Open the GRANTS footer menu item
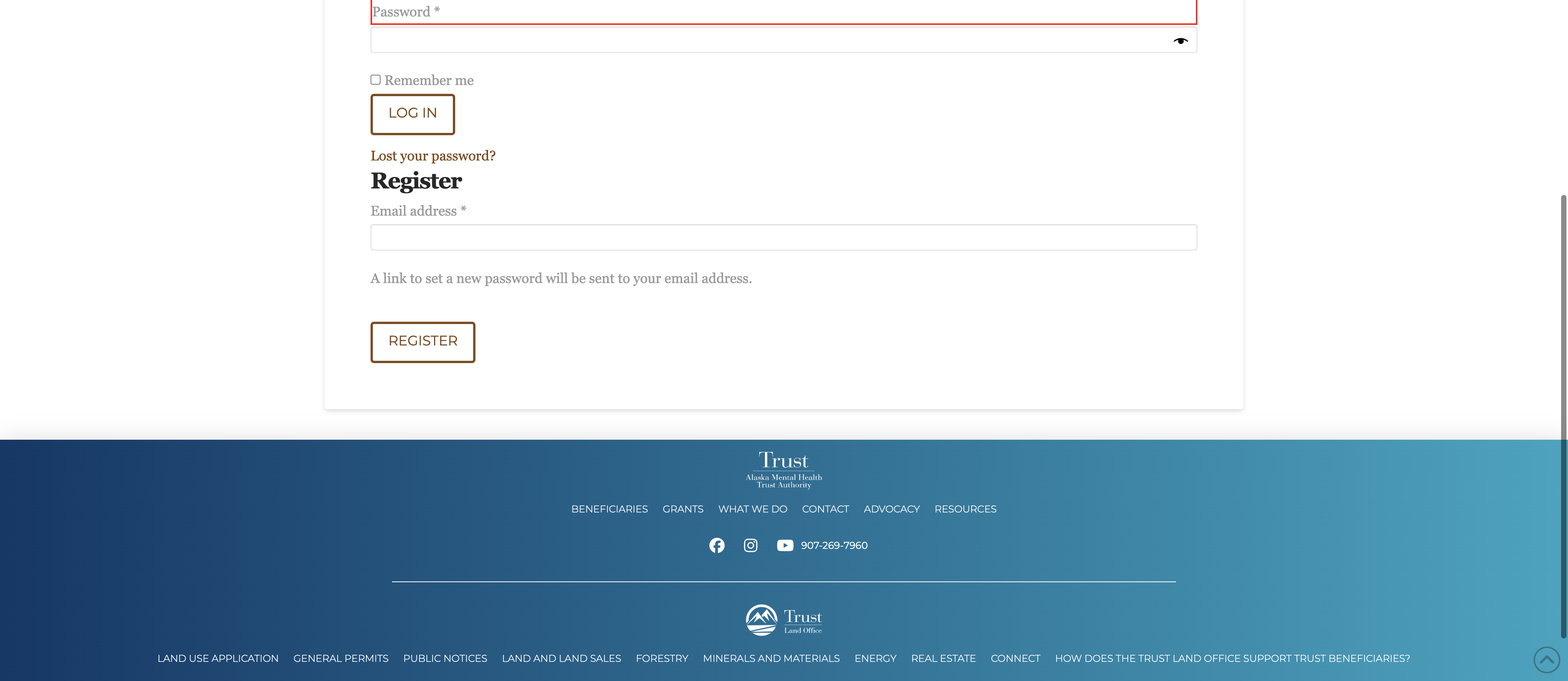 682,509
